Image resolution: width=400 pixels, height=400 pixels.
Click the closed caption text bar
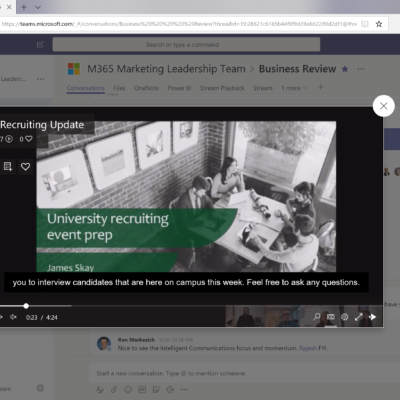(186, 282)
